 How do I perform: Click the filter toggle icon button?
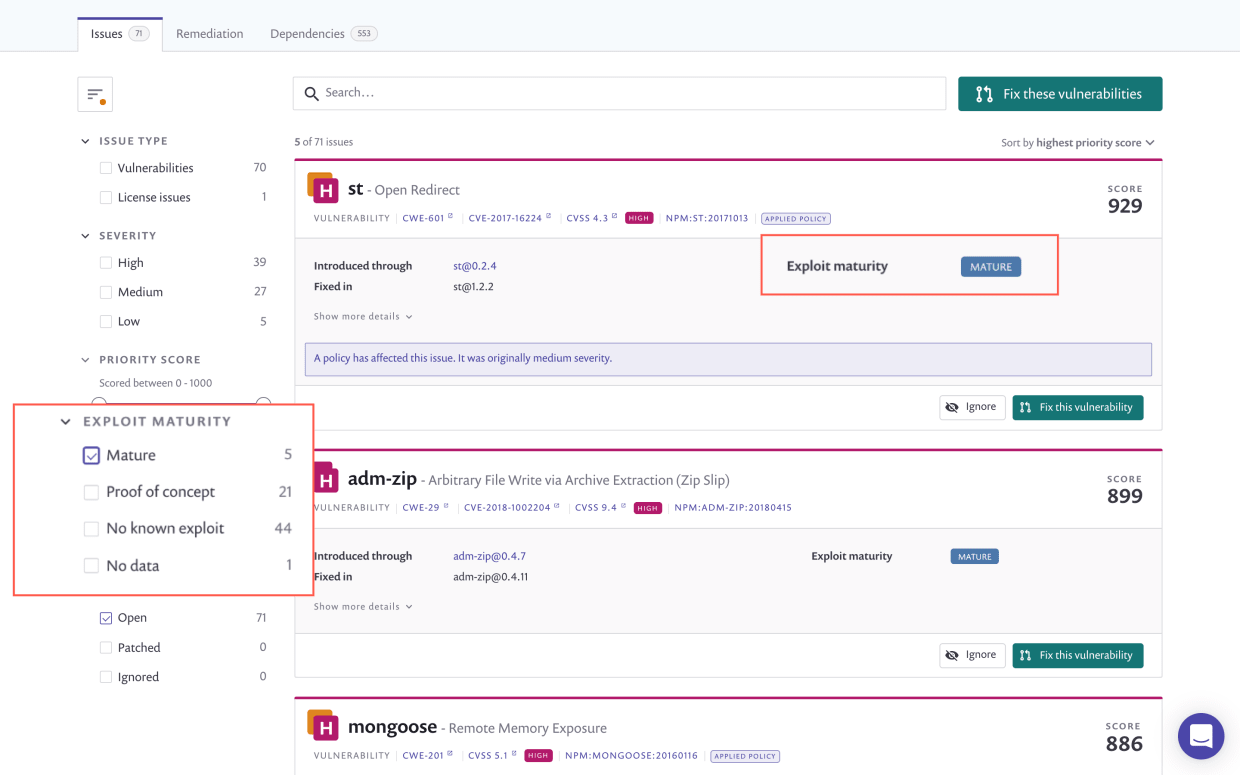pos(95,94)
